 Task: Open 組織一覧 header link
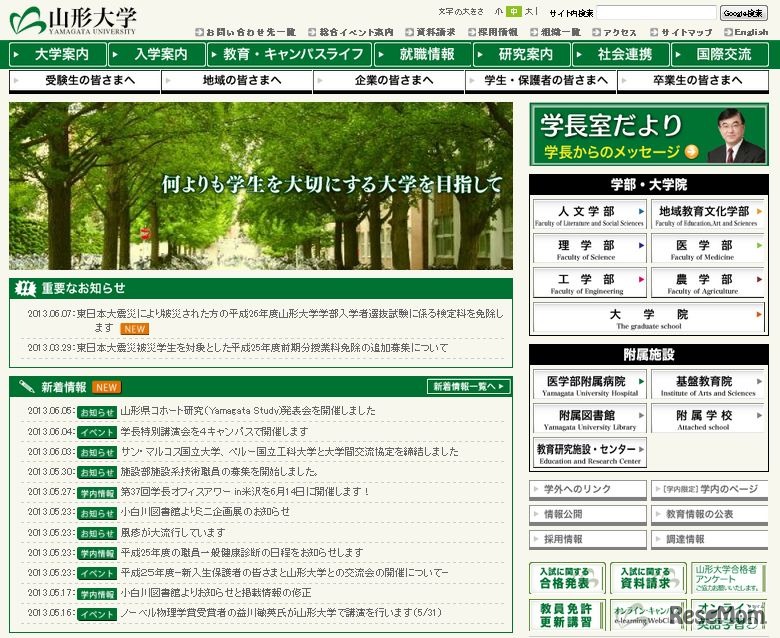click(x=555, y=32)
